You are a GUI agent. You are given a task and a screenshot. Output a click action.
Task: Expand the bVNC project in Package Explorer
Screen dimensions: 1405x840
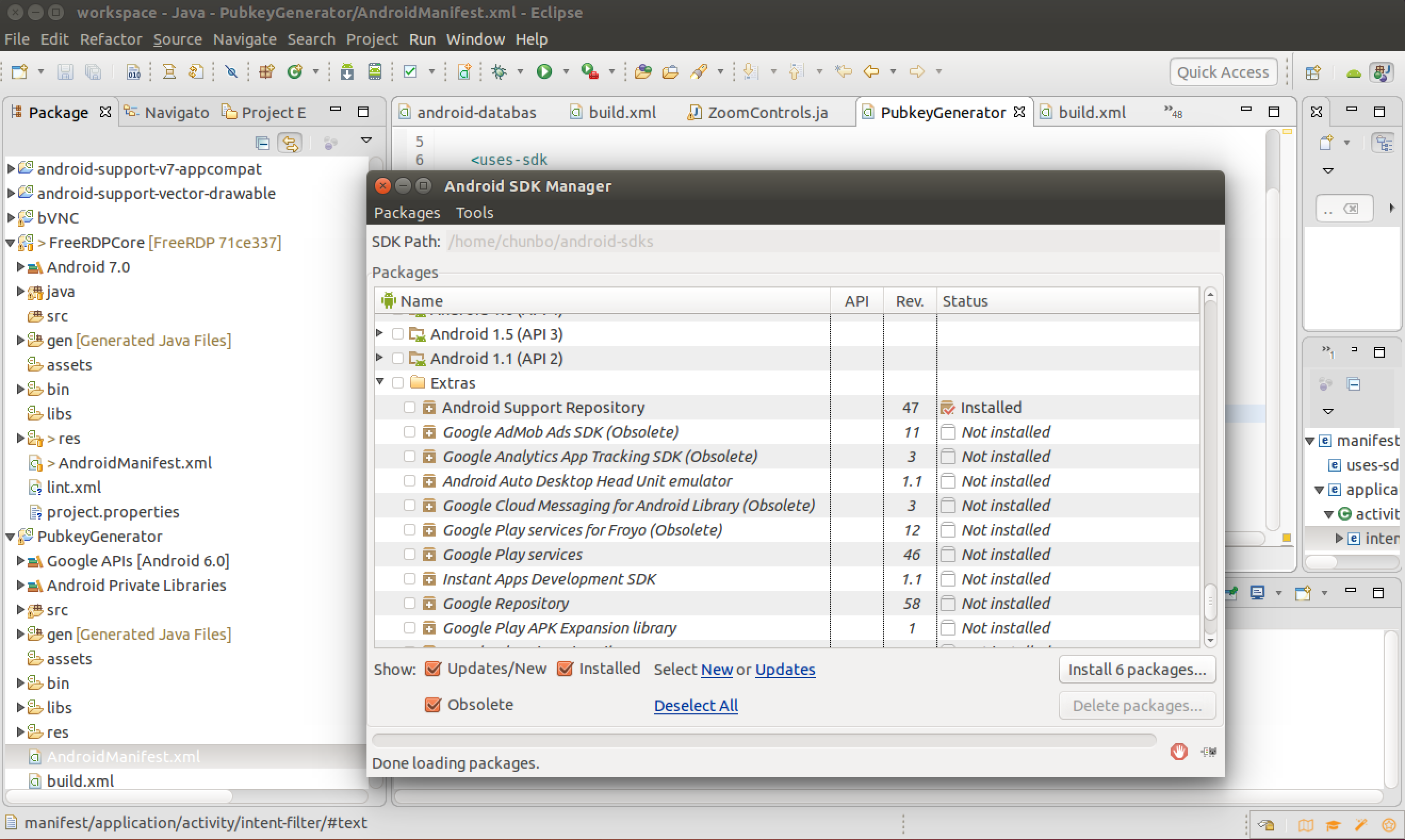pos(9,217)
